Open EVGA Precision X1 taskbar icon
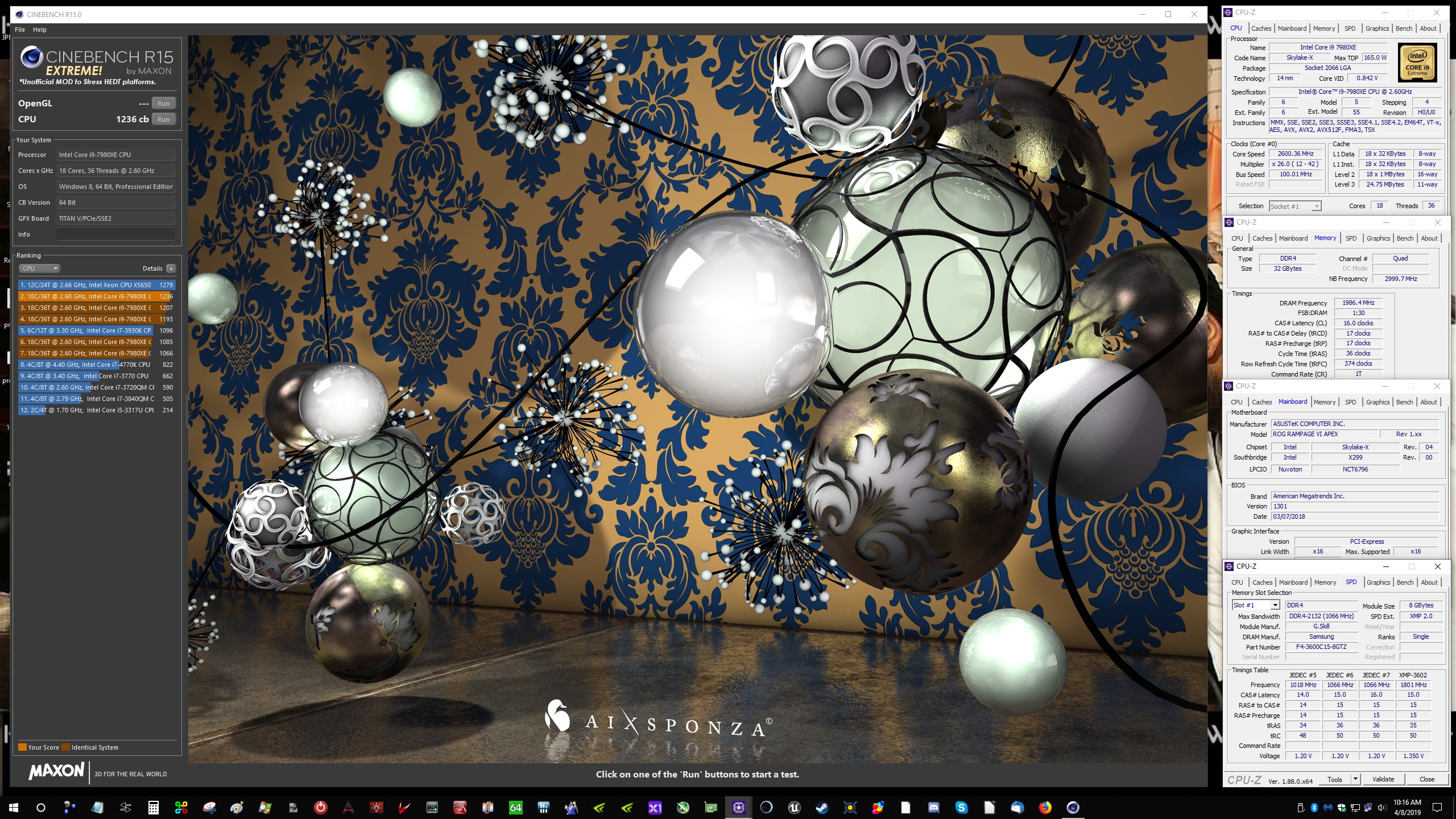 point(655,807)
